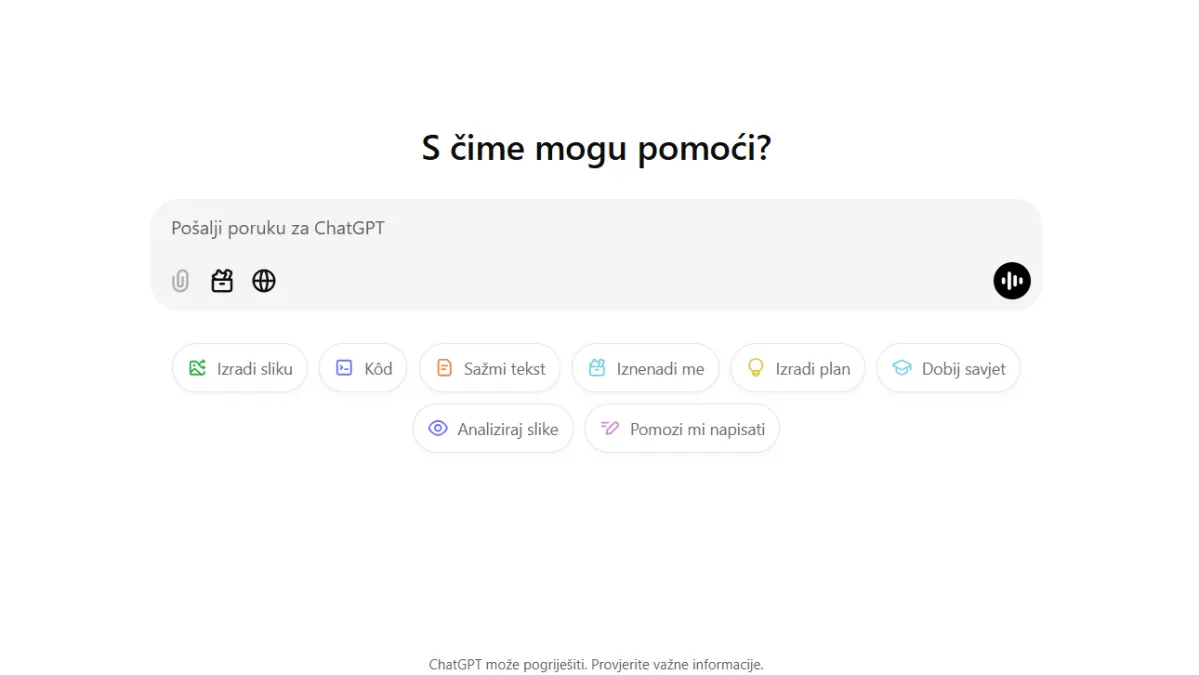Select Sažmi tekst option

pos(489,368)
